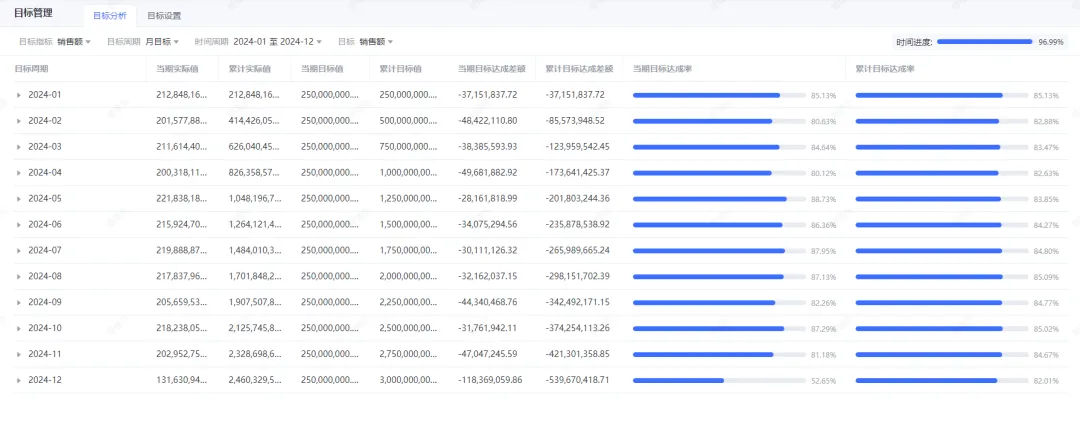Expand the 2024-03 row arrow
The width and height of the screenshot is (1080, 424).
coord(19,147)
